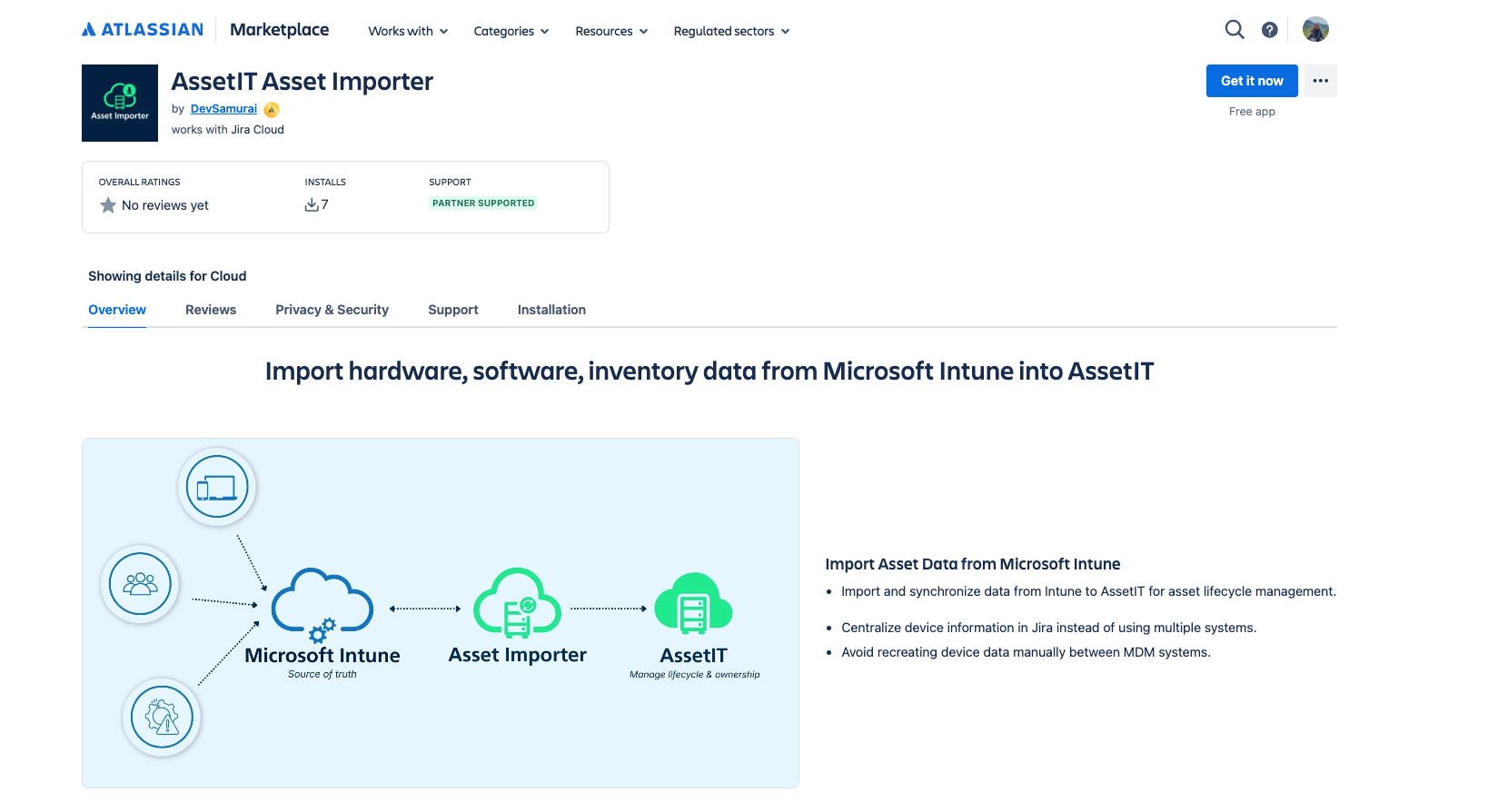The height and width of the screenshot is (812, 1488).
Task: Expand the Categories dropdown
Action: (511, 31)
